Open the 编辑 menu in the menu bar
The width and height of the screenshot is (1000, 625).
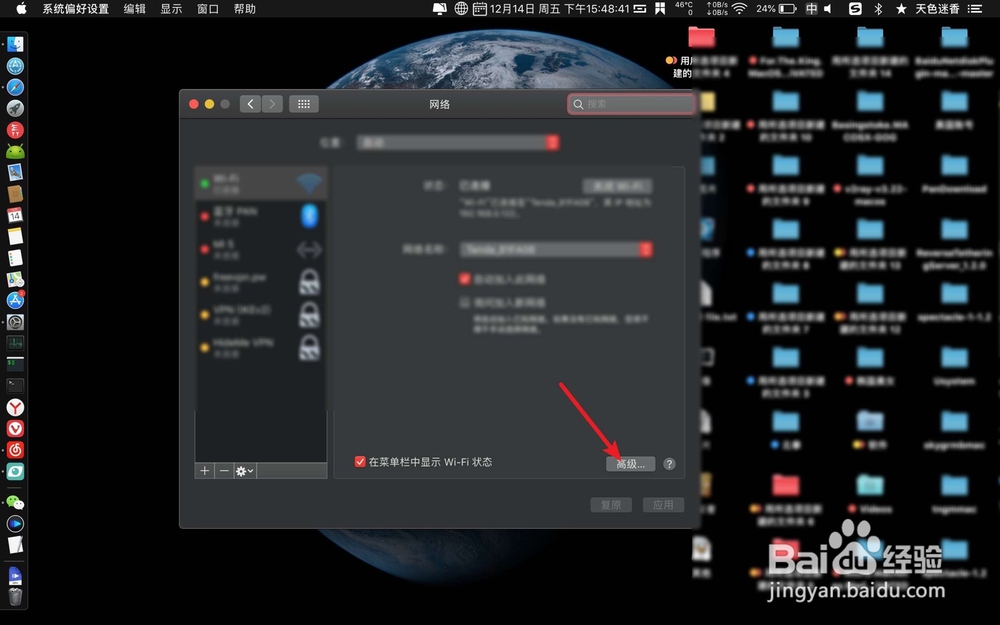134,9
